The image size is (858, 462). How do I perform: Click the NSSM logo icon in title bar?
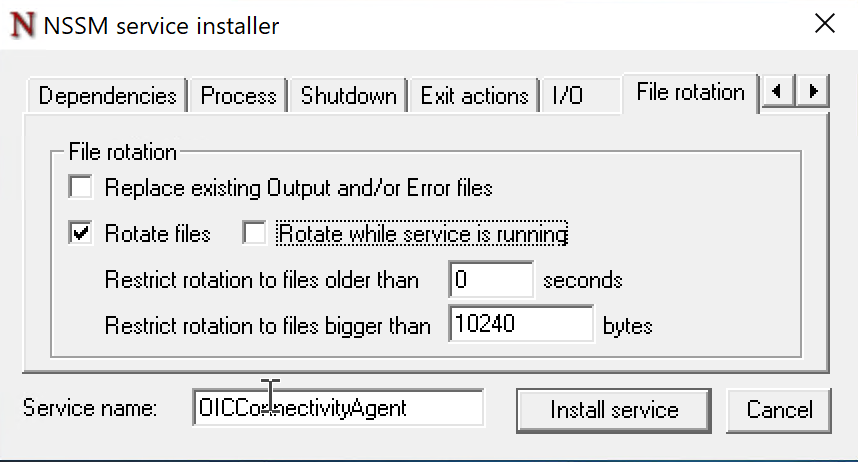pyautogui.click(x=23, y=25)
